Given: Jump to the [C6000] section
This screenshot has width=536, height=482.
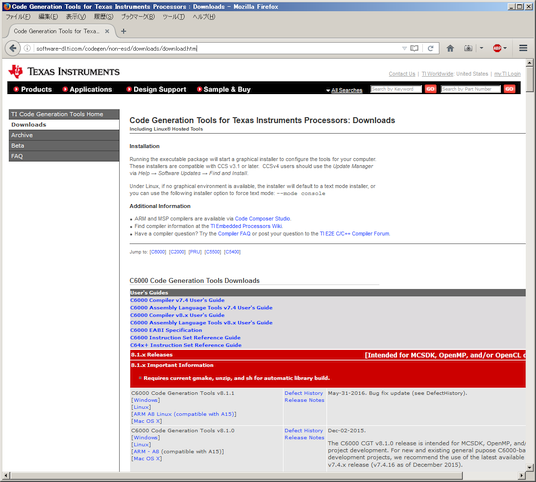Looking at the screenshot, I should (x=158, y=252).
